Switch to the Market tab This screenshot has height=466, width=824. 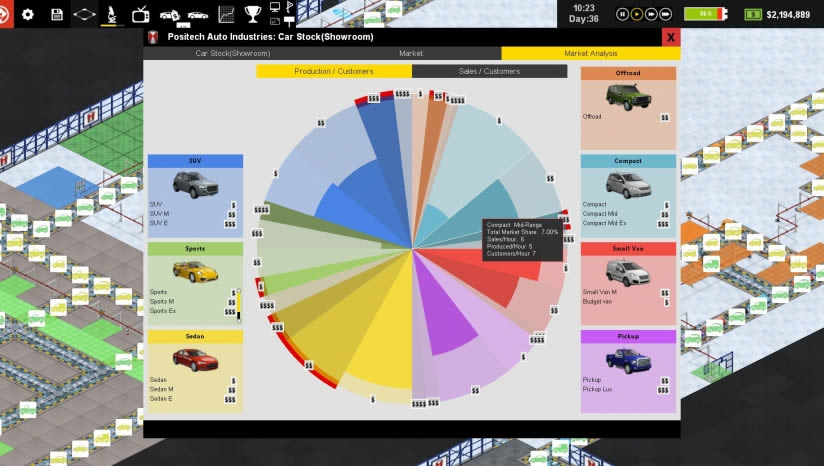pyautogui.click(x=411, y=53)
